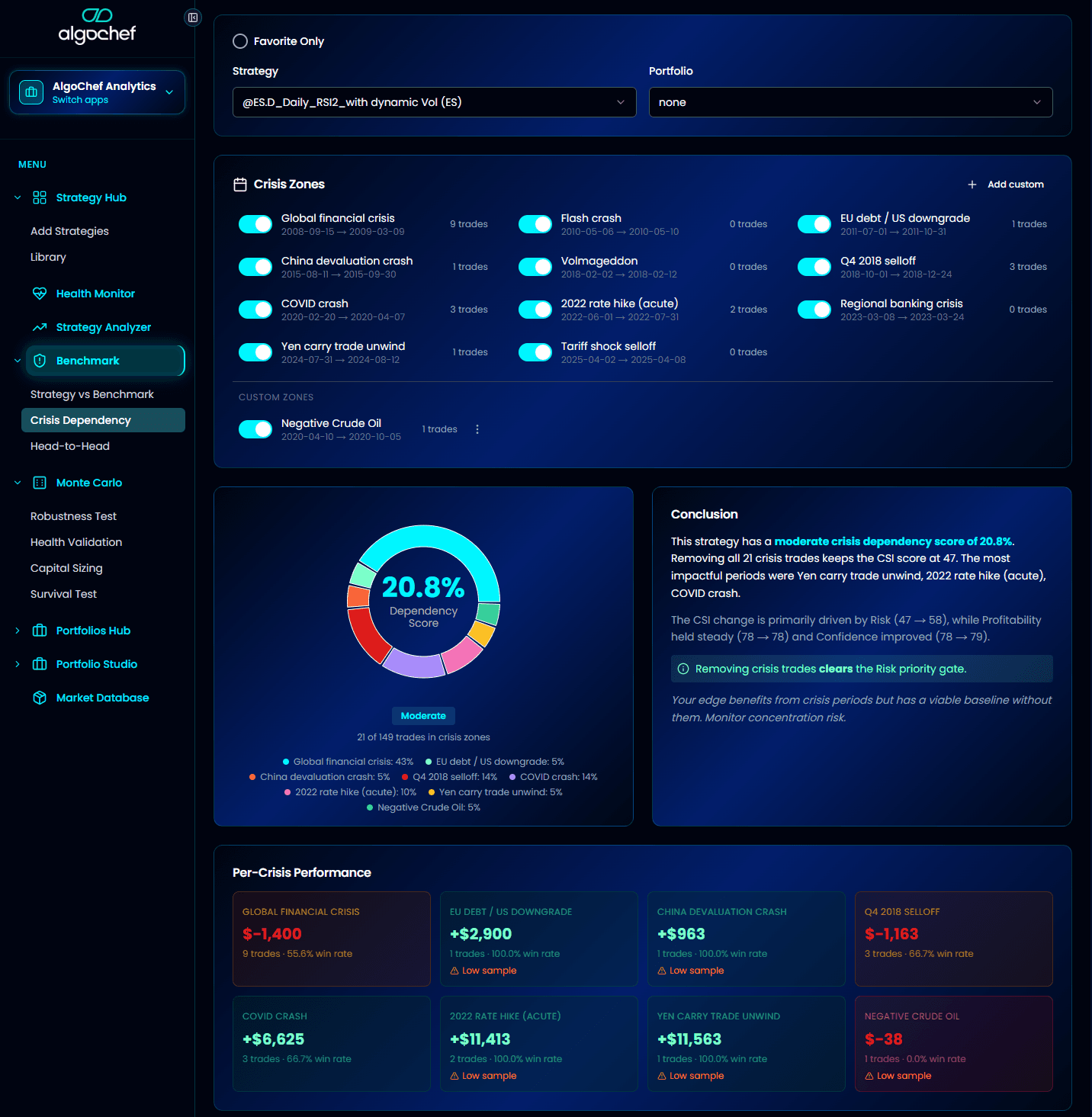Open the Strategy dropdown
Image resolution: width=1092 pixels, height=1117 pixels.
point(434,101)
